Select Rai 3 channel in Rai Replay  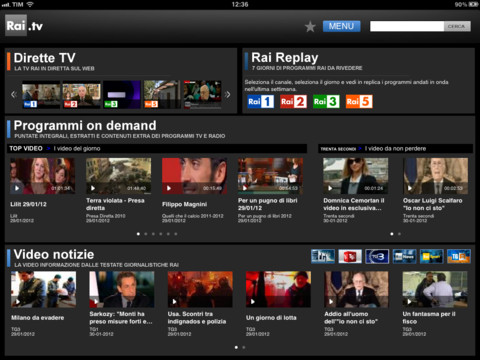[x=326, y=101]
